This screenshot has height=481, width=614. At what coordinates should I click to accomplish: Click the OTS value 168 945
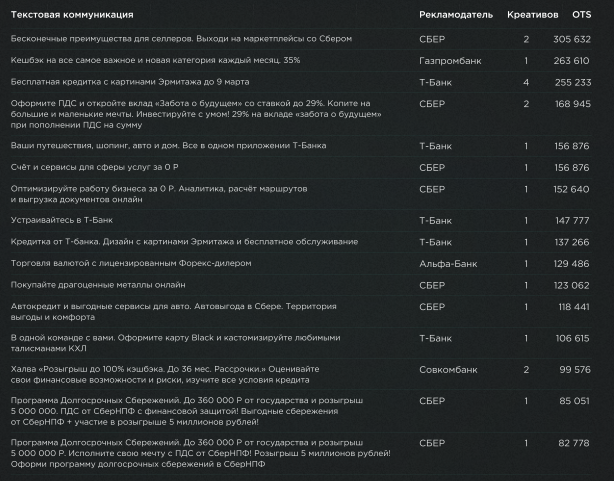[x=571, y=103]
